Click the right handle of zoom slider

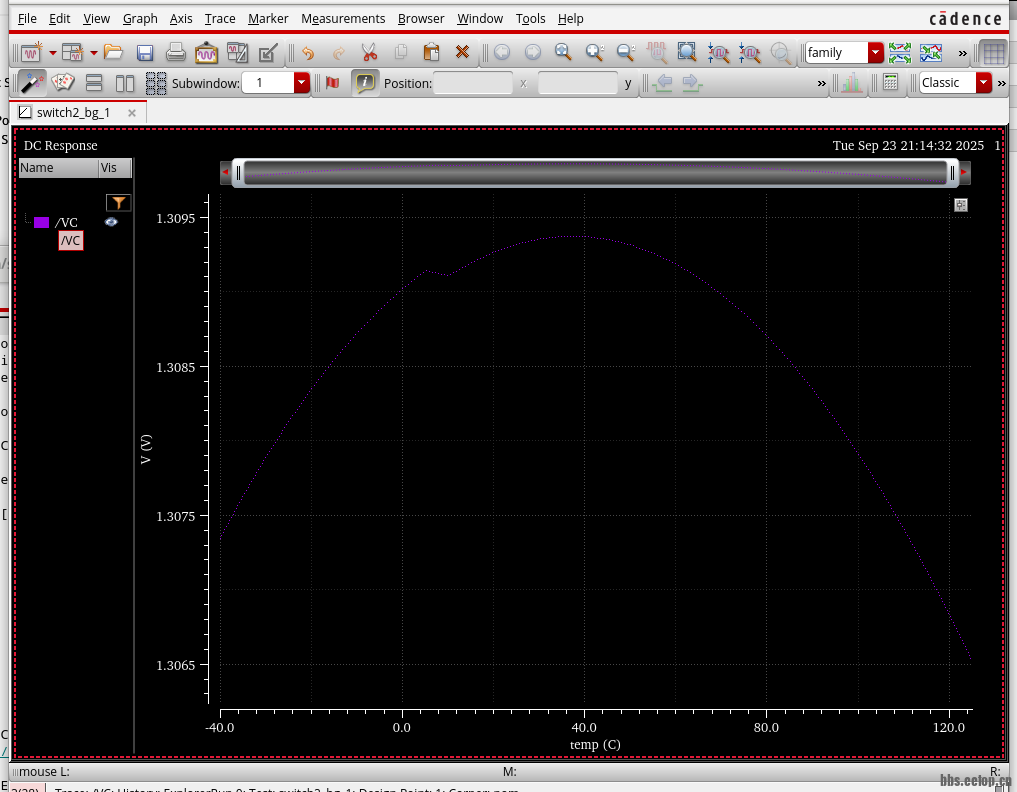pyautogui.click(x=952, y=173)
